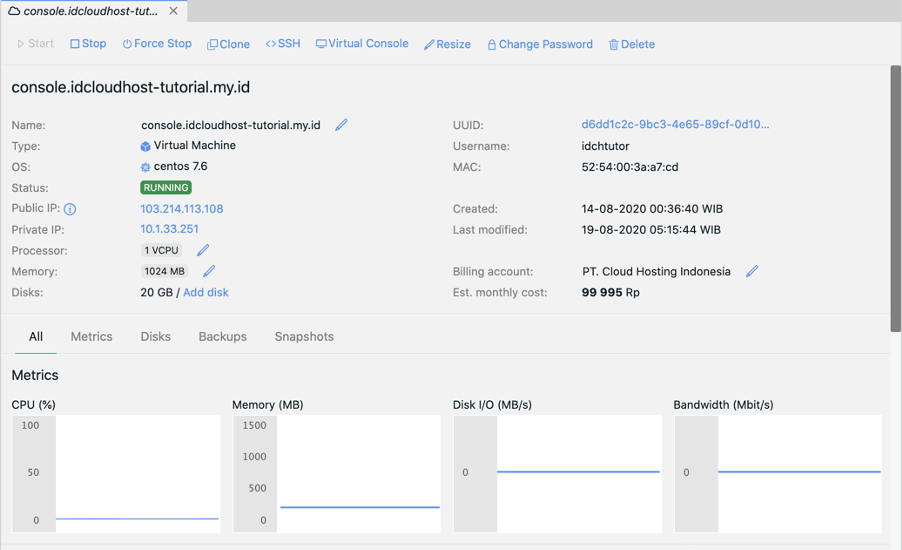Click the Virtual Machine cube icon
Image resolution: width=902 pixels, height=550 pixels.
[x=145, y=146]
